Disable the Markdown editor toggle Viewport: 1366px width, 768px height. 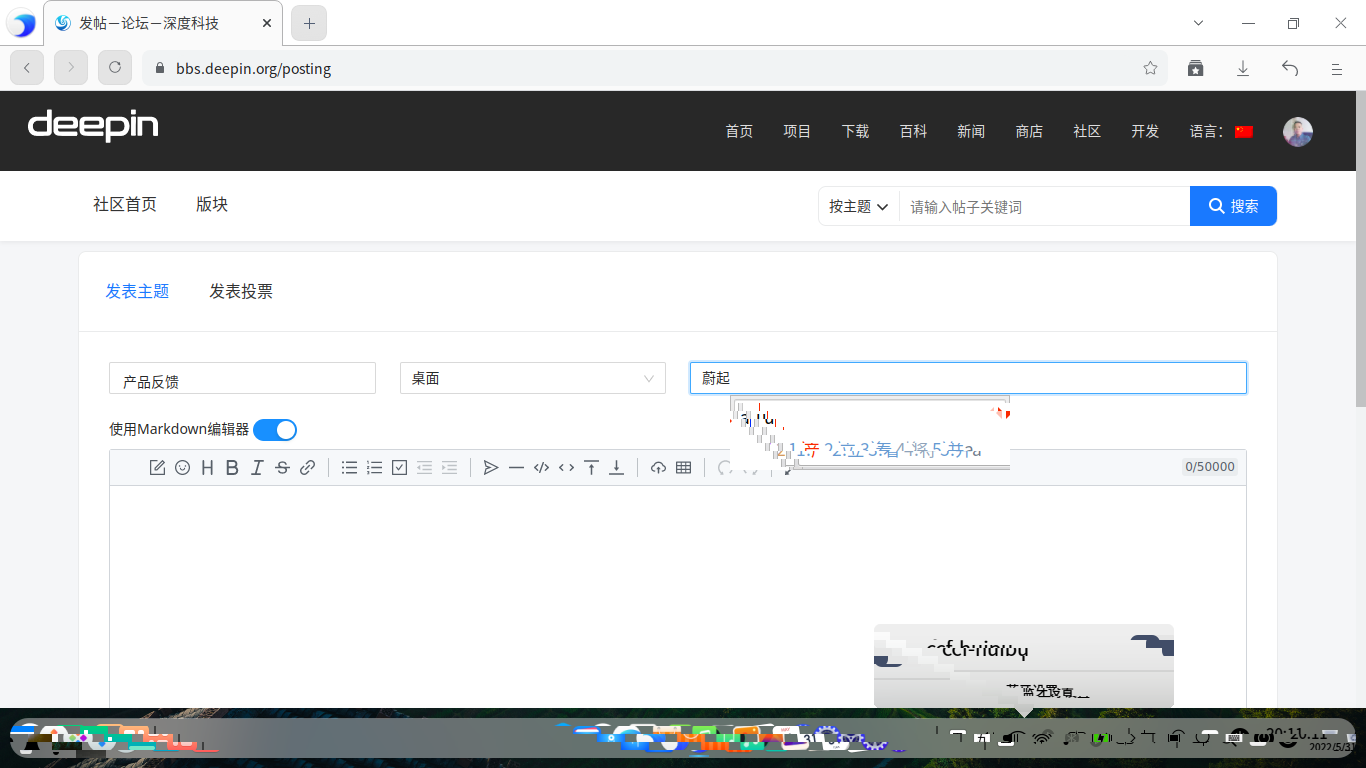(x=275, y=429)
